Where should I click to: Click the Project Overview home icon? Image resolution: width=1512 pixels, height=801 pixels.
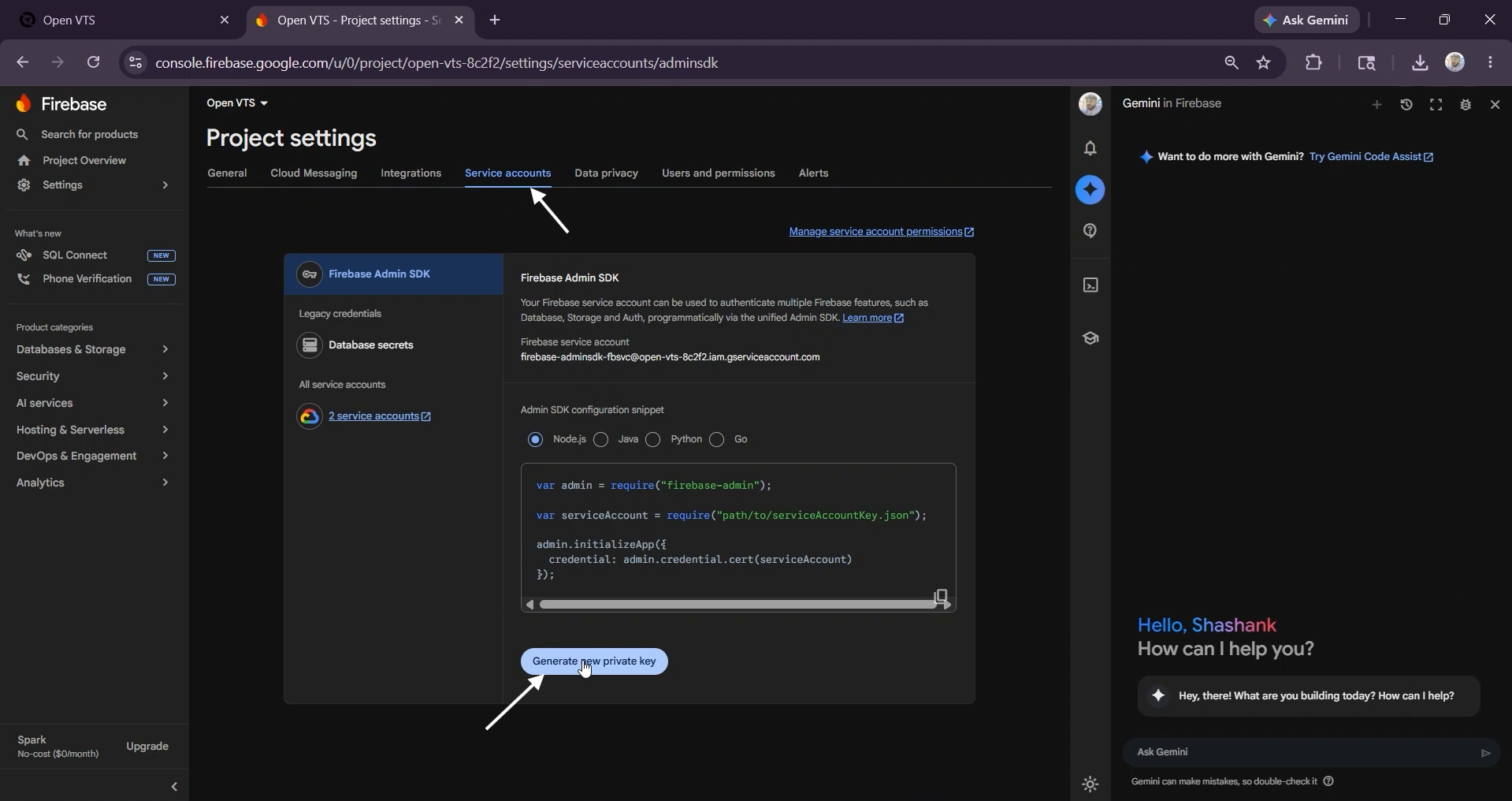(x=24, y=161)
